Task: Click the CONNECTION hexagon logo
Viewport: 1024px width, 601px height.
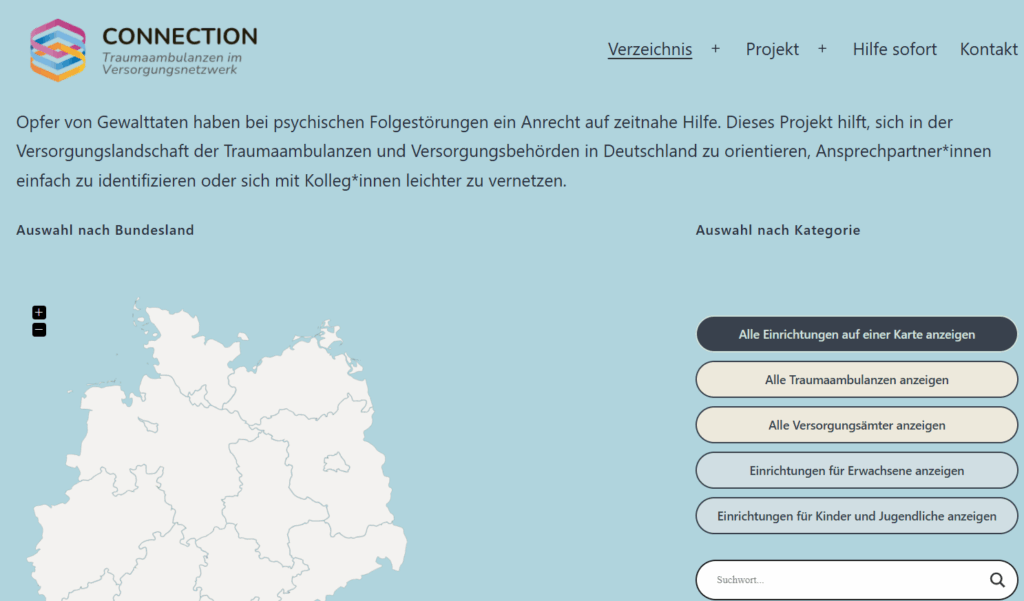Action: (57, 50)
